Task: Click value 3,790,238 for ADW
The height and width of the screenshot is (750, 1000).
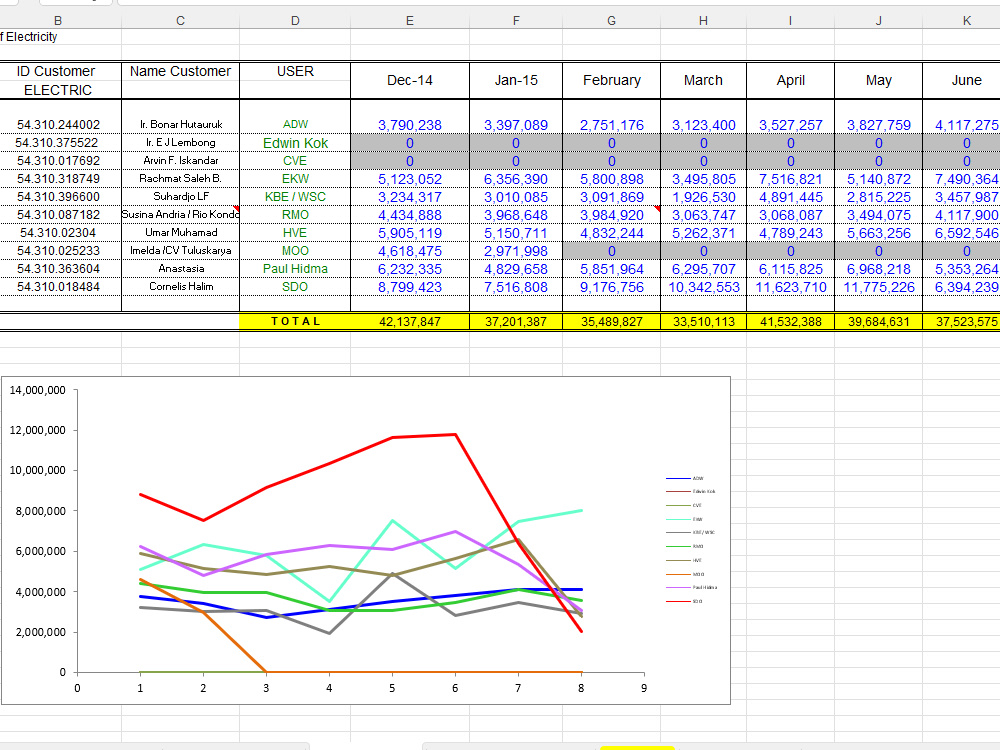Action: point(409,125)
